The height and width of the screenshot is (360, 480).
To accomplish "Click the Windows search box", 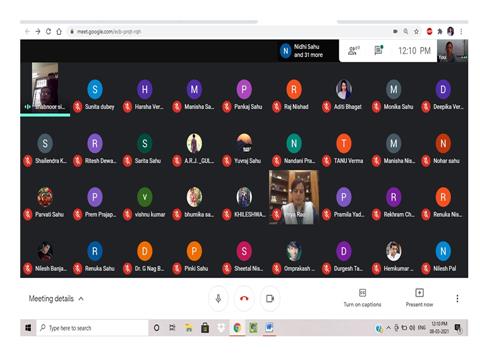I will (x=93, y=328).
